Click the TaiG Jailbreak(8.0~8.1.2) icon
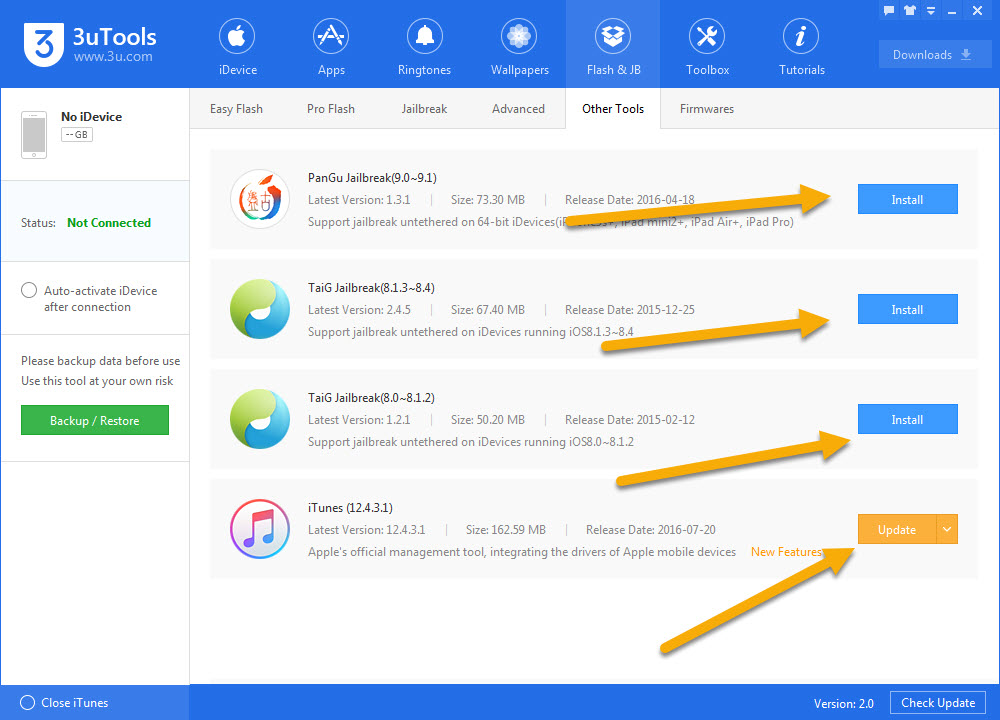 [x=260, y=419]
